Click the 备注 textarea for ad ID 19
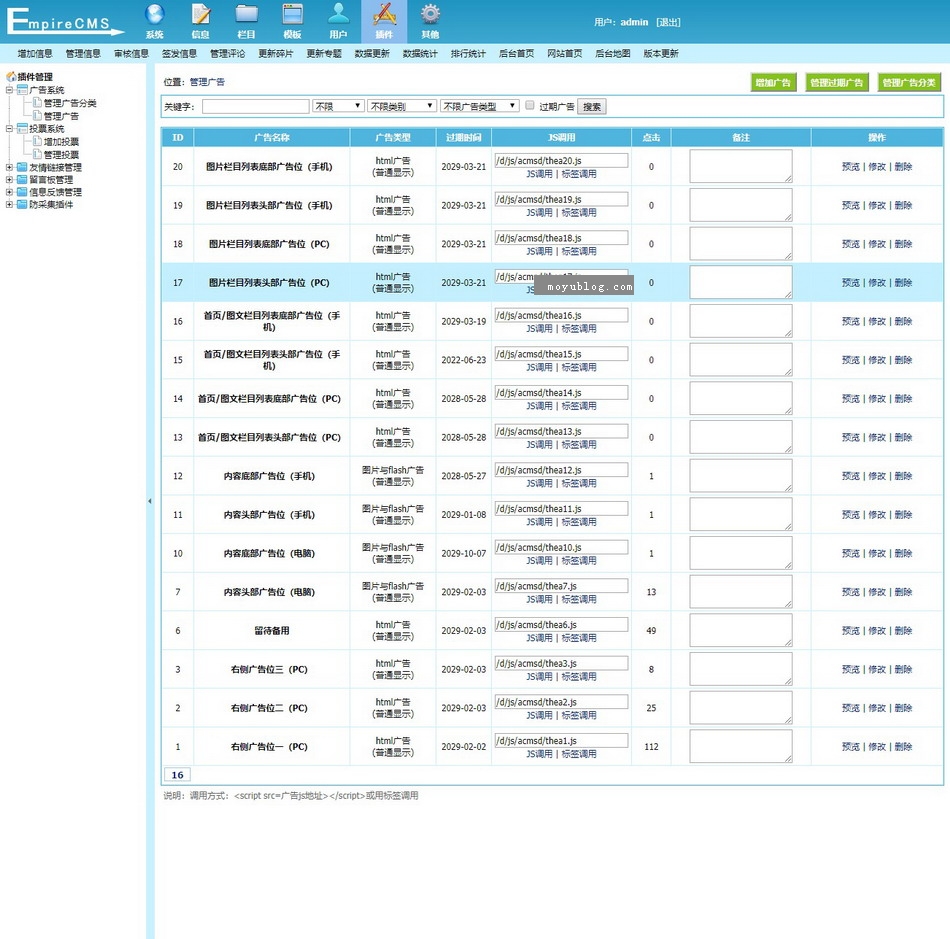The image size is (950, 939). click(740, 205)
